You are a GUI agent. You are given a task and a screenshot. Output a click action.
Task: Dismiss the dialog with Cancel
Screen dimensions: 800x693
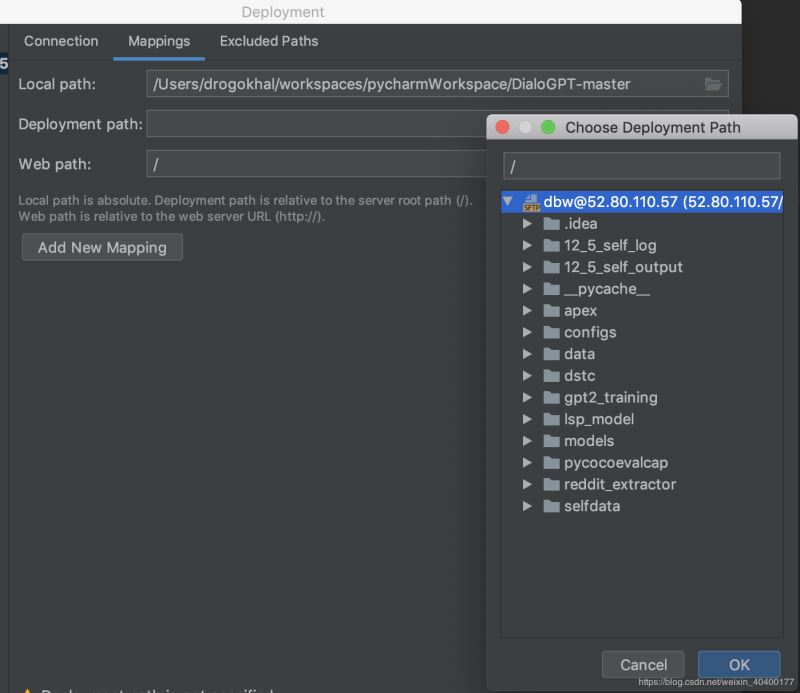[x=643, y=664]
